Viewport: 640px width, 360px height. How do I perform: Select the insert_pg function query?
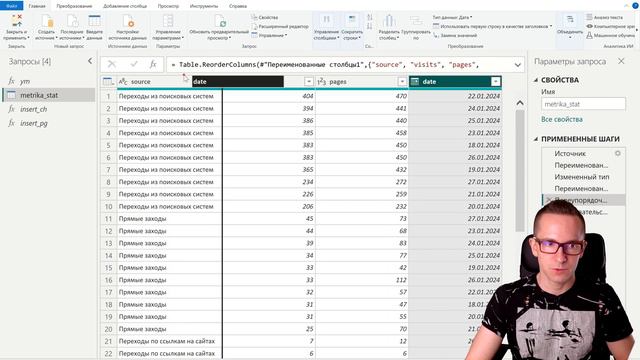[49, 123]
